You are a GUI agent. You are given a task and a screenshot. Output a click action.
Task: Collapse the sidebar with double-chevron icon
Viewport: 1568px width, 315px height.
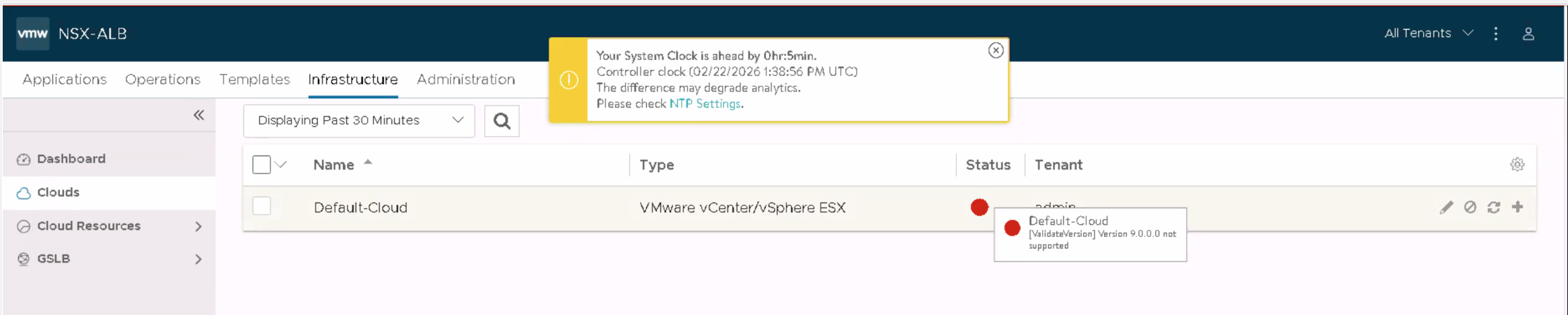(x=199, y=115)
